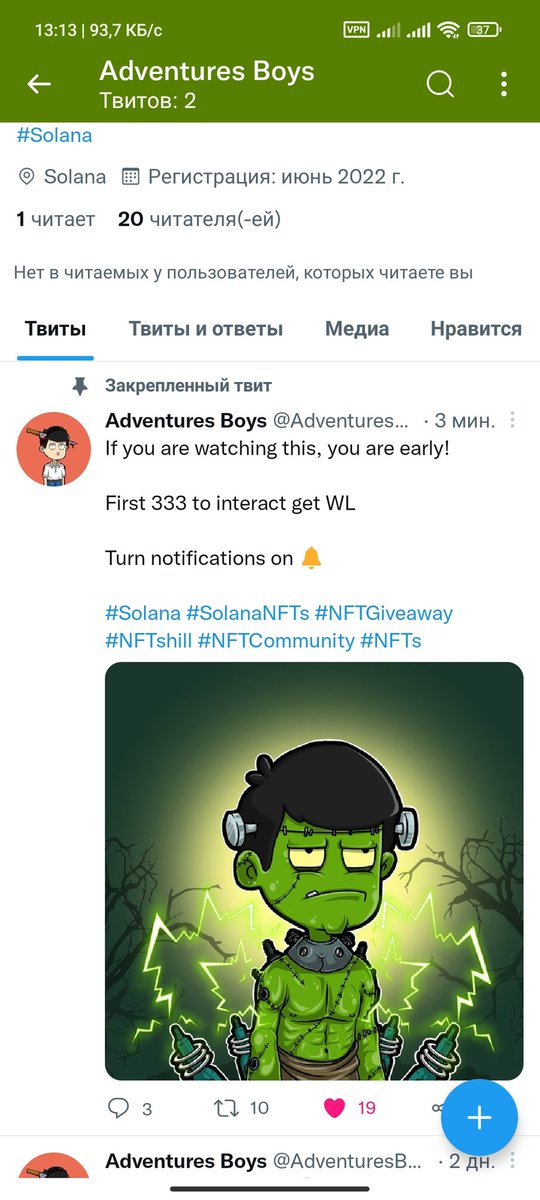Viewport: 540px width, 1200px height.
Task: View the 20 читателя(-ей) followers list
Action: pyautogui.click(x=199, y=219)
